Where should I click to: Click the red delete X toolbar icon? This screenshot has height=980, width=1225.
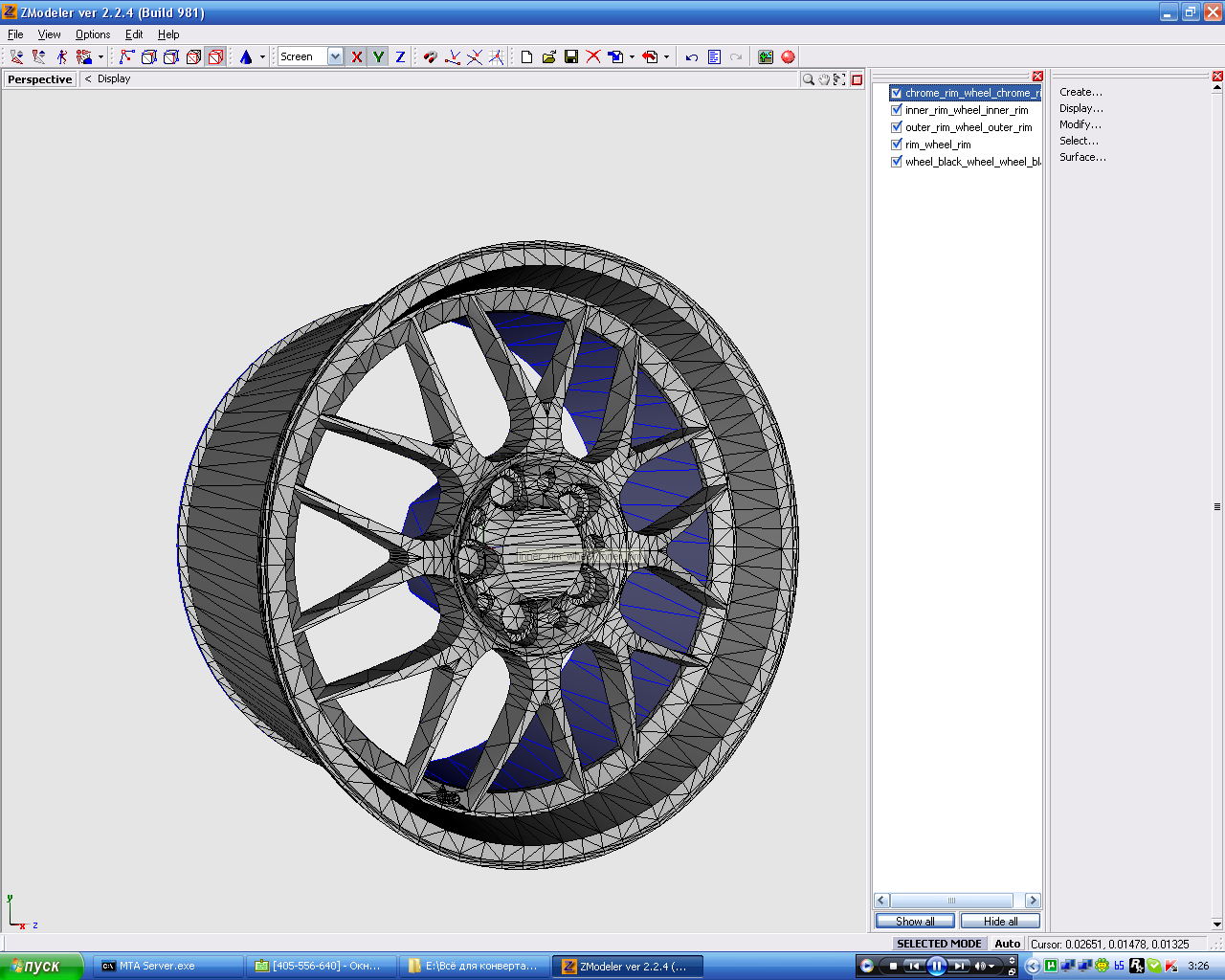(x=593, y=57)
